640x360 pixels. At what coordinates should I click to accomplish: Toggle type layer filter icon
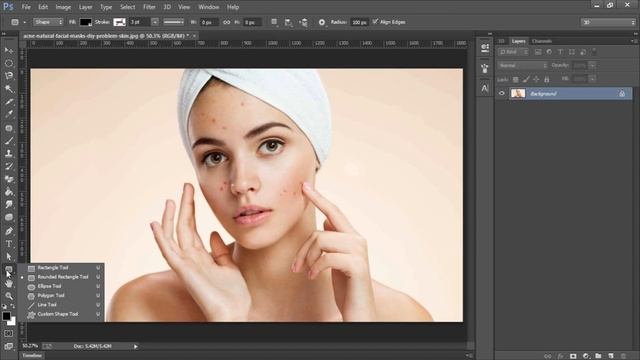point(560,52)
